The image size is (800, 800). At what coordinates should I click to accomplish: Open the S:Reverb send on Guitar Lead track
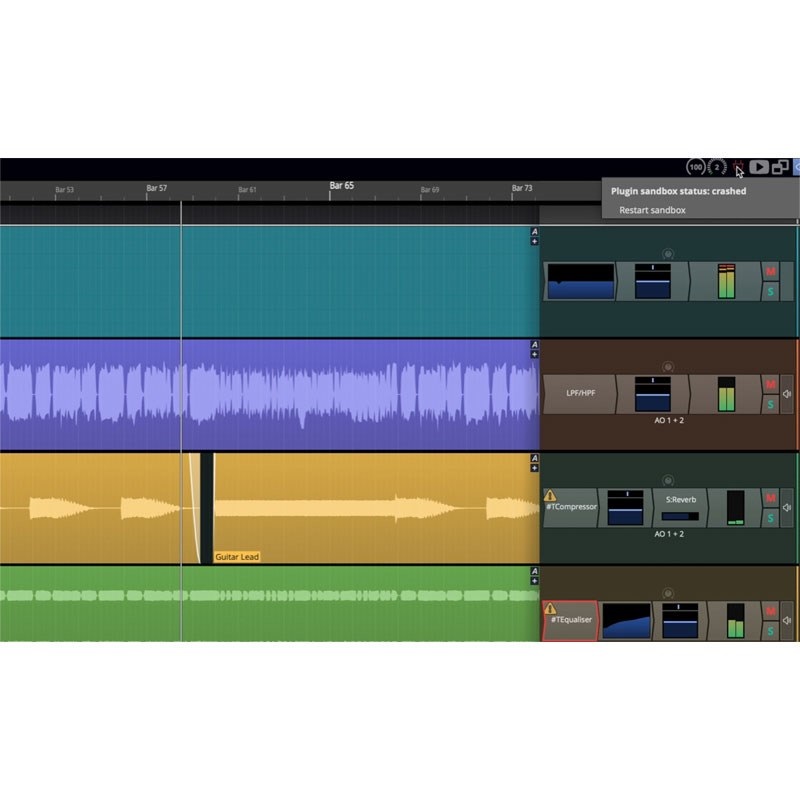(x=680, y=508)
